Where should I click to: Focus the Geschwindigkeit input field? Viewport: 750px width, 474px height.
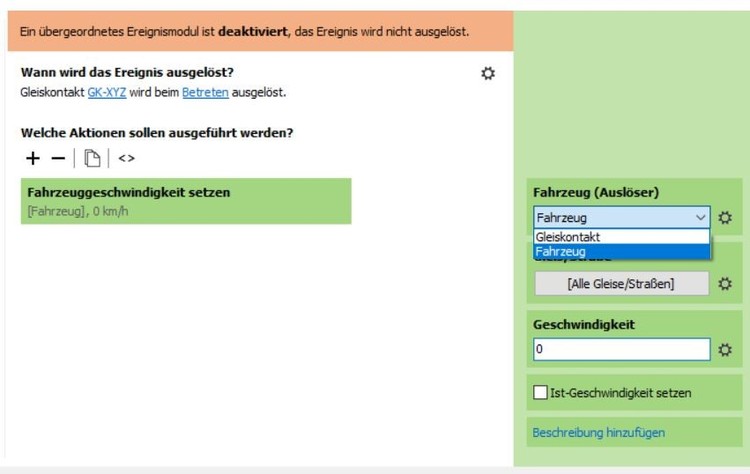coord(621,350)
